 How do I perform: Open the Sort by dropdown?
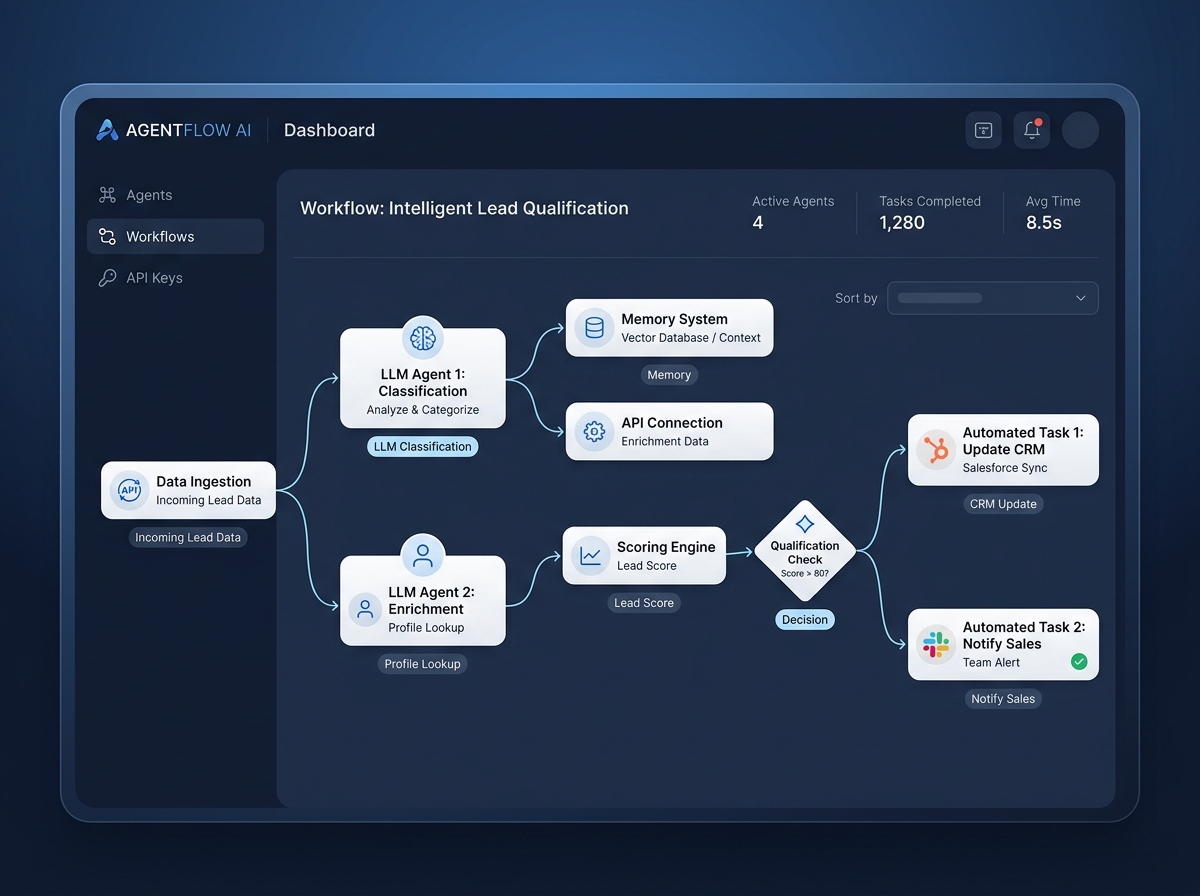click(x=993, y=298)
